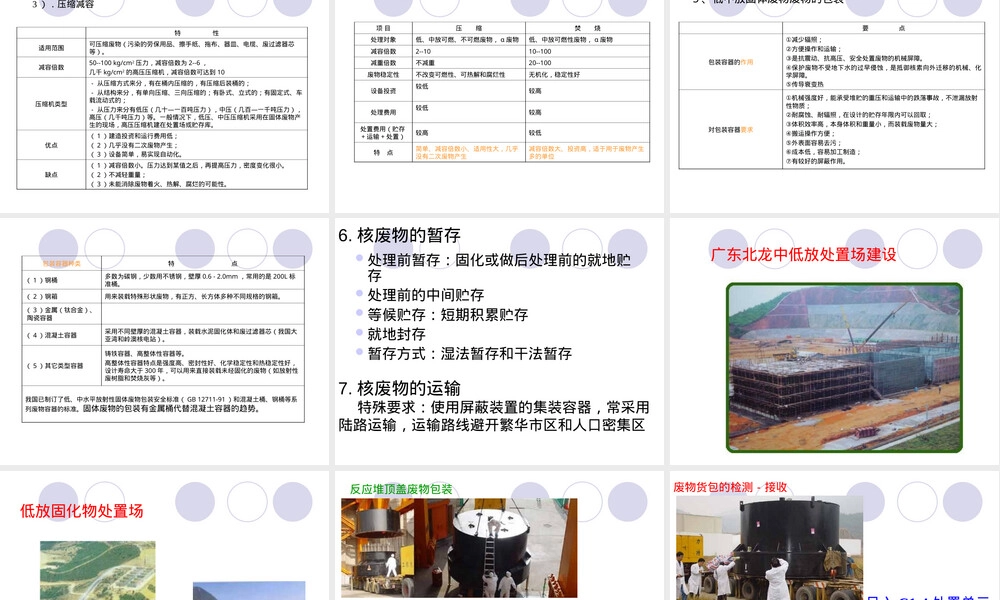Click the 缺点 row label in compression table
Image resolution: width=1000 pixels, height=600 pixels.
51,175
